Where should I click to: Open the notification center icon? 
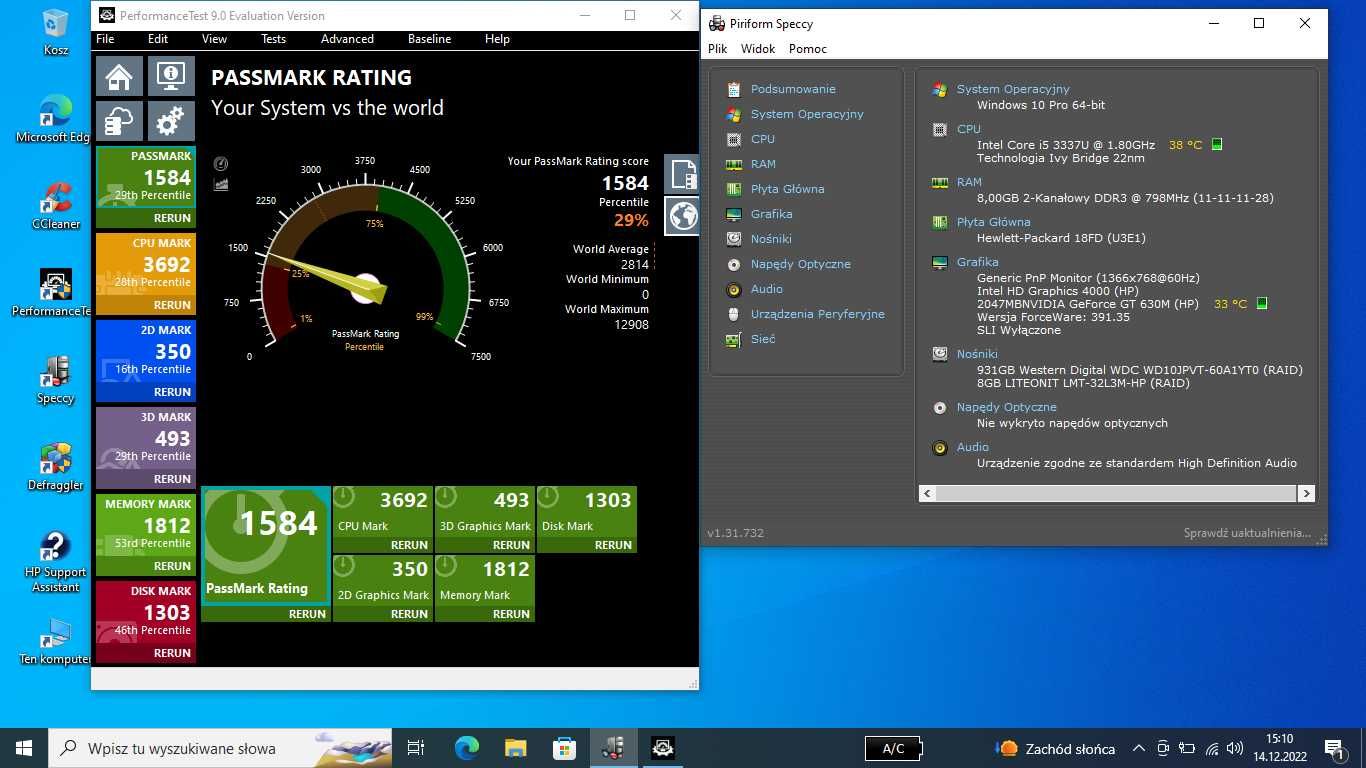pyautogui.click(x=1334, y=748)
